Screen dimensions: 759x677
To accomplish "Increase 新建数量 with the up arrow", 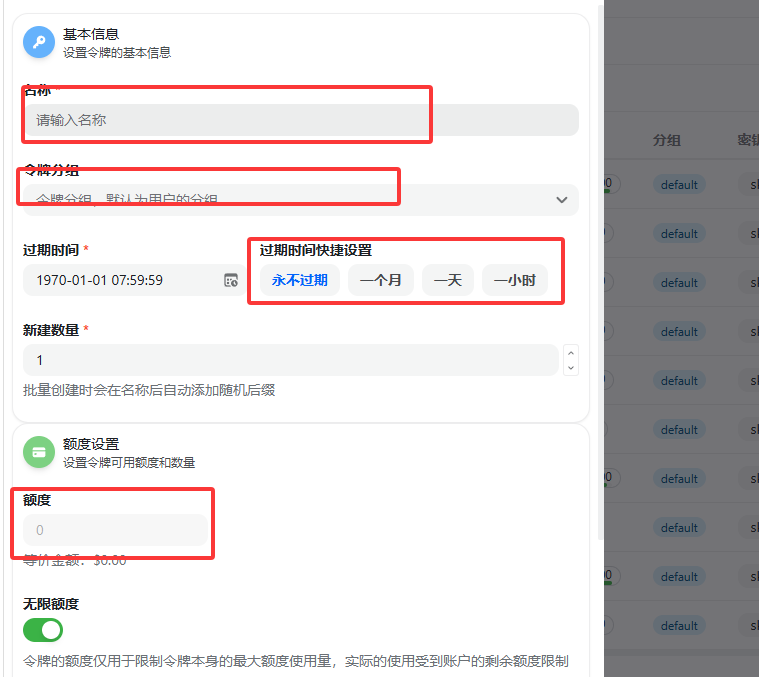I will (x=571, y=352).
